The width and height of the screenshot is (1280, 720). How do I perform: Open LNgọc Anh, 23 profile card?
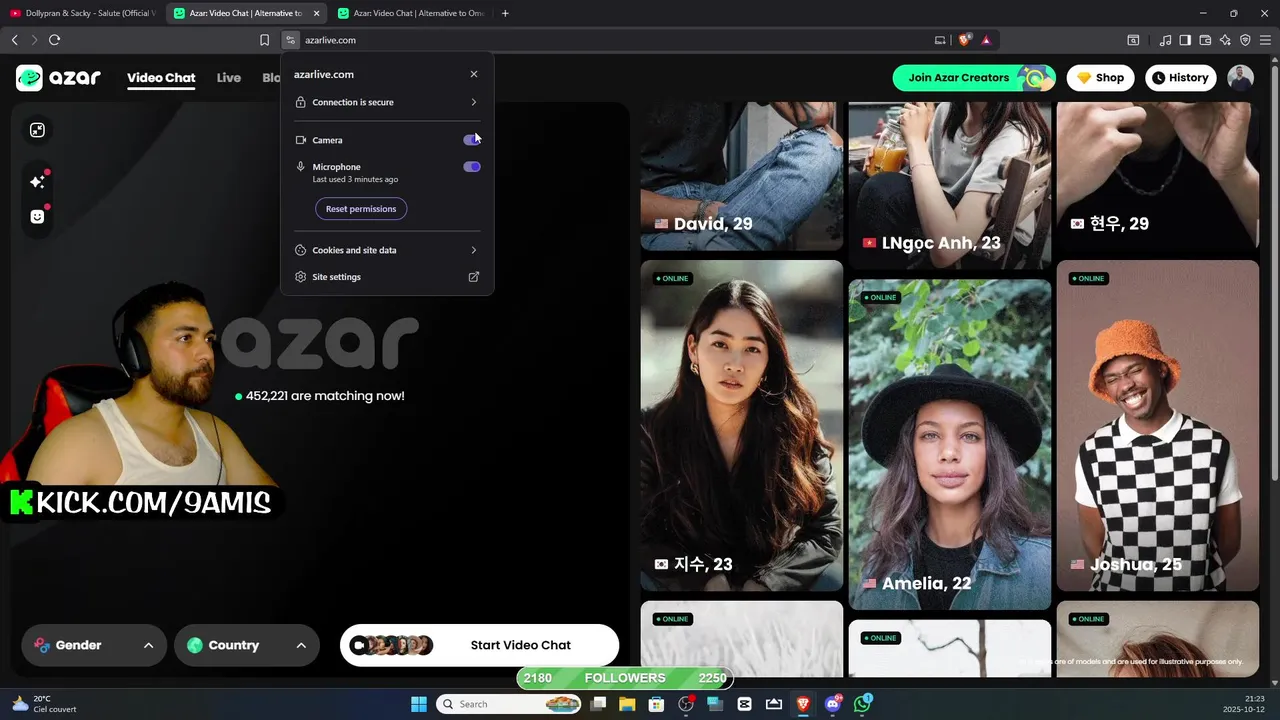(x=950, y=185)
